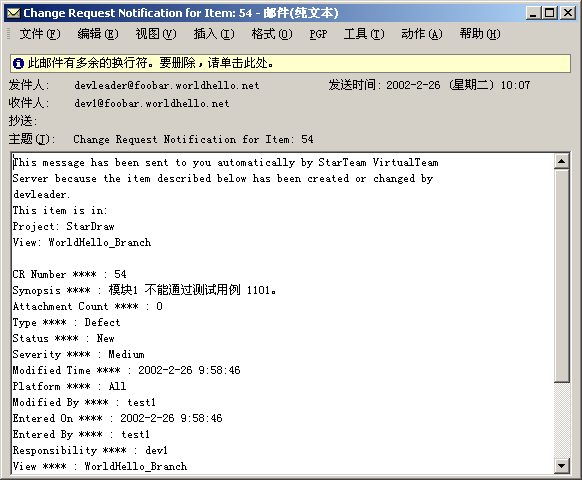This screenshot has width=582, height=480.
Task: Open the 帮助(H) menu
Action: click(480, 34)
